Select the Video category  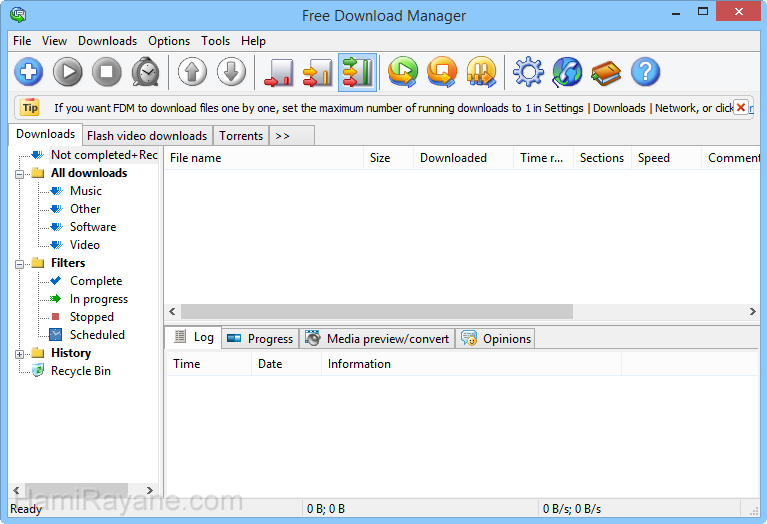coord(85,245)
